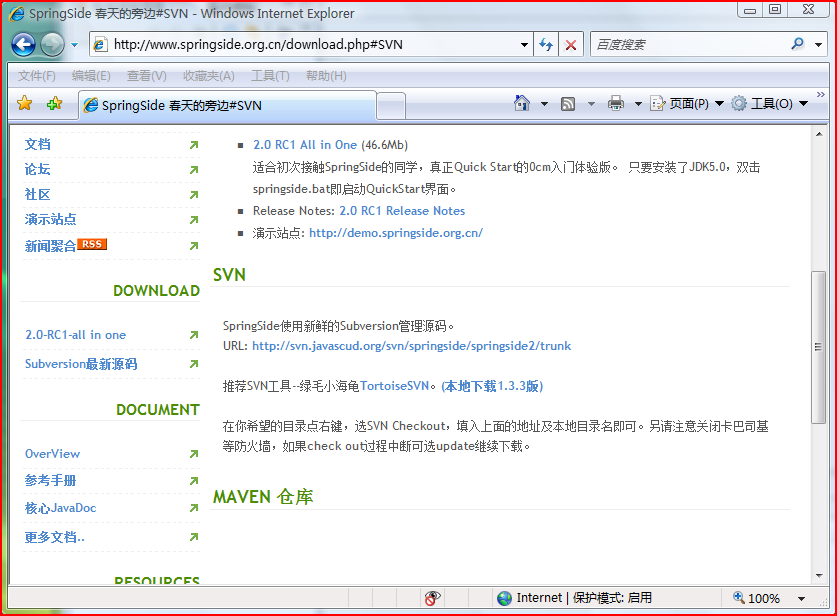Viewport: 837px width, 616px height.
Task: Click the Refresh page icon
Action: coord(546,45)
